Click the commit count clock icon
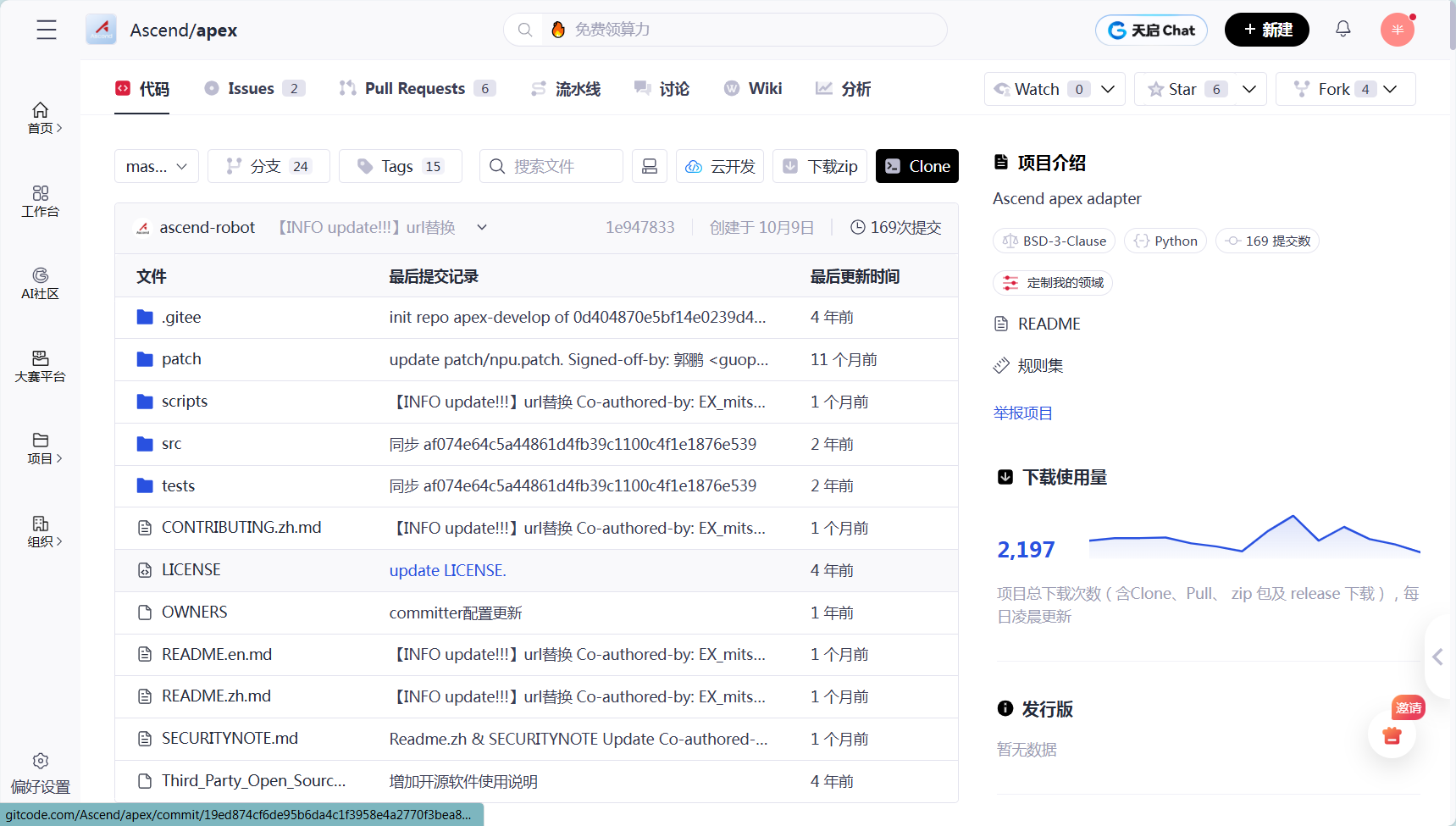Image resolution: width=1456 pixels, height=826 pixels. 857,227
